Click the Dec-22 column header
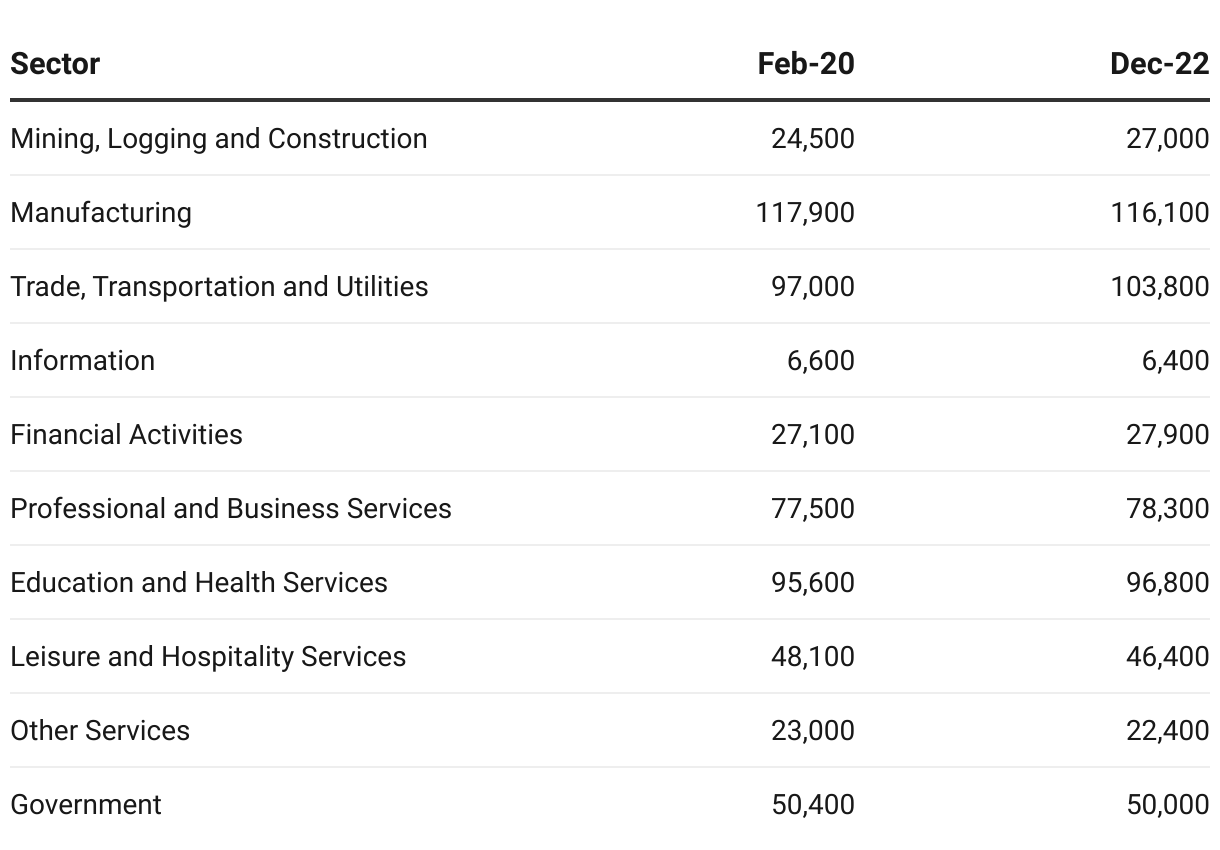The height and width of the screenshot is (850, 1220). 1159,64
